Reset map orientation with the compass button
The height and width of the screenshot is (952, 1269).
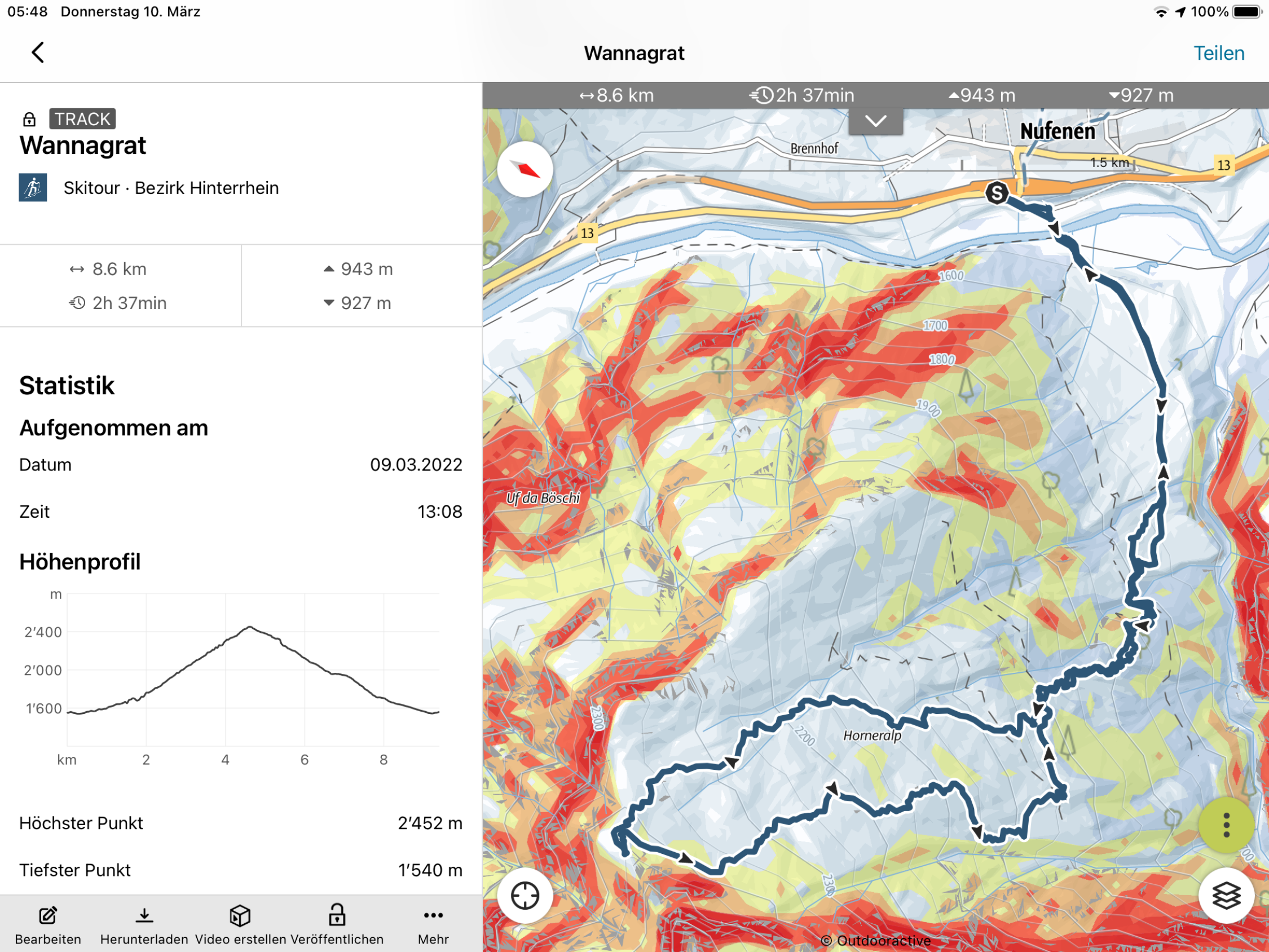(525, 170)
